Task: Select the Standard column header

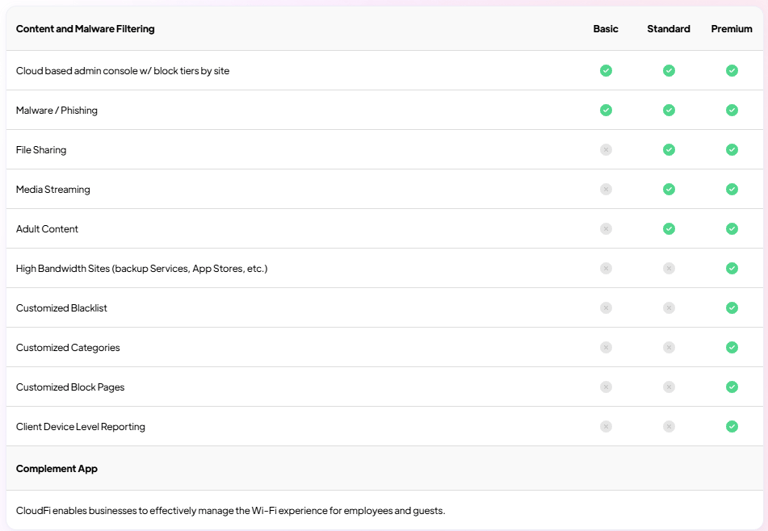Action: [669, 29]
